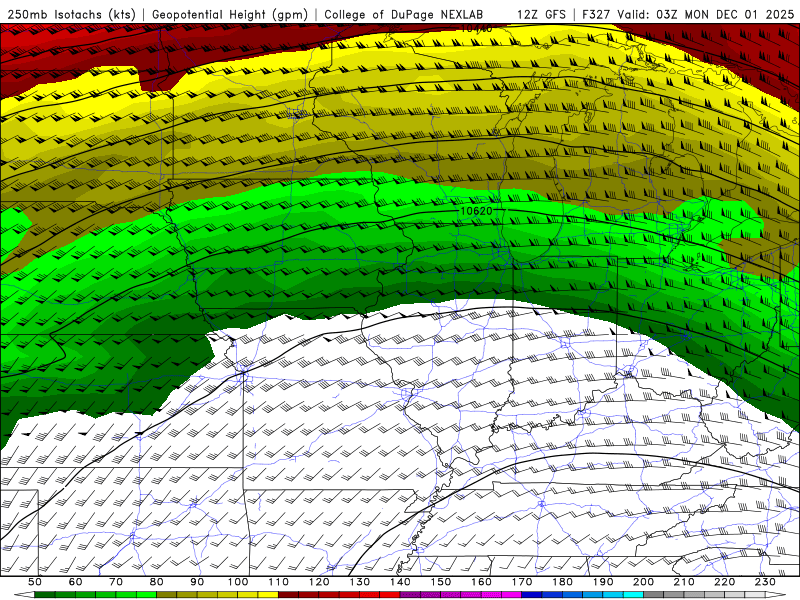800x600 pixels.
Task: Click the color scale value 200
Action: pos(644,582)
